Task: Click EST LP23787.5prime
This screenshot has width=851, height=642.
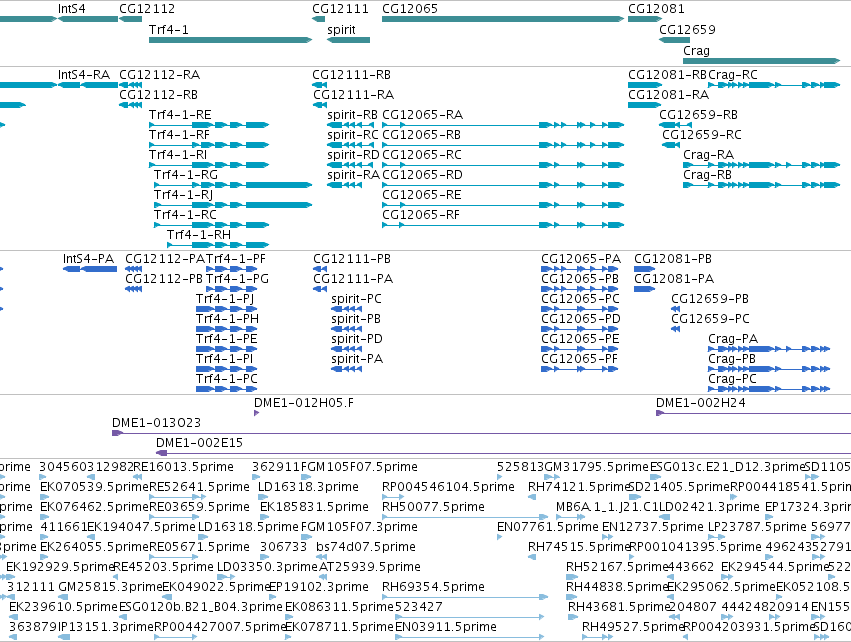Action: coord(757,527)
